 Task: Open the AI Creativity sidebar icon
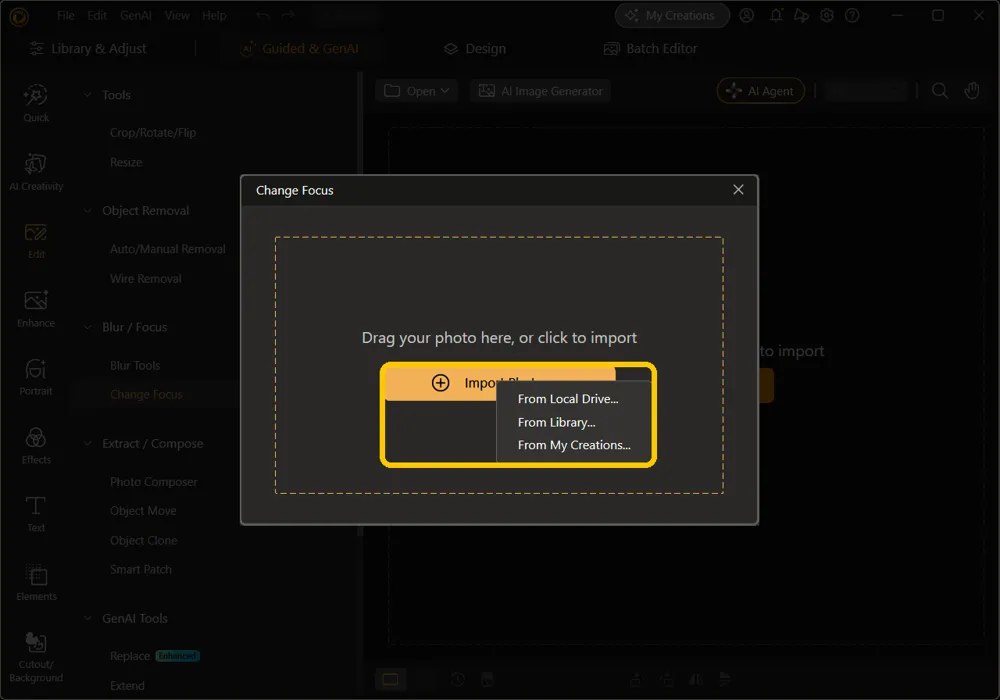pos(36,171)
